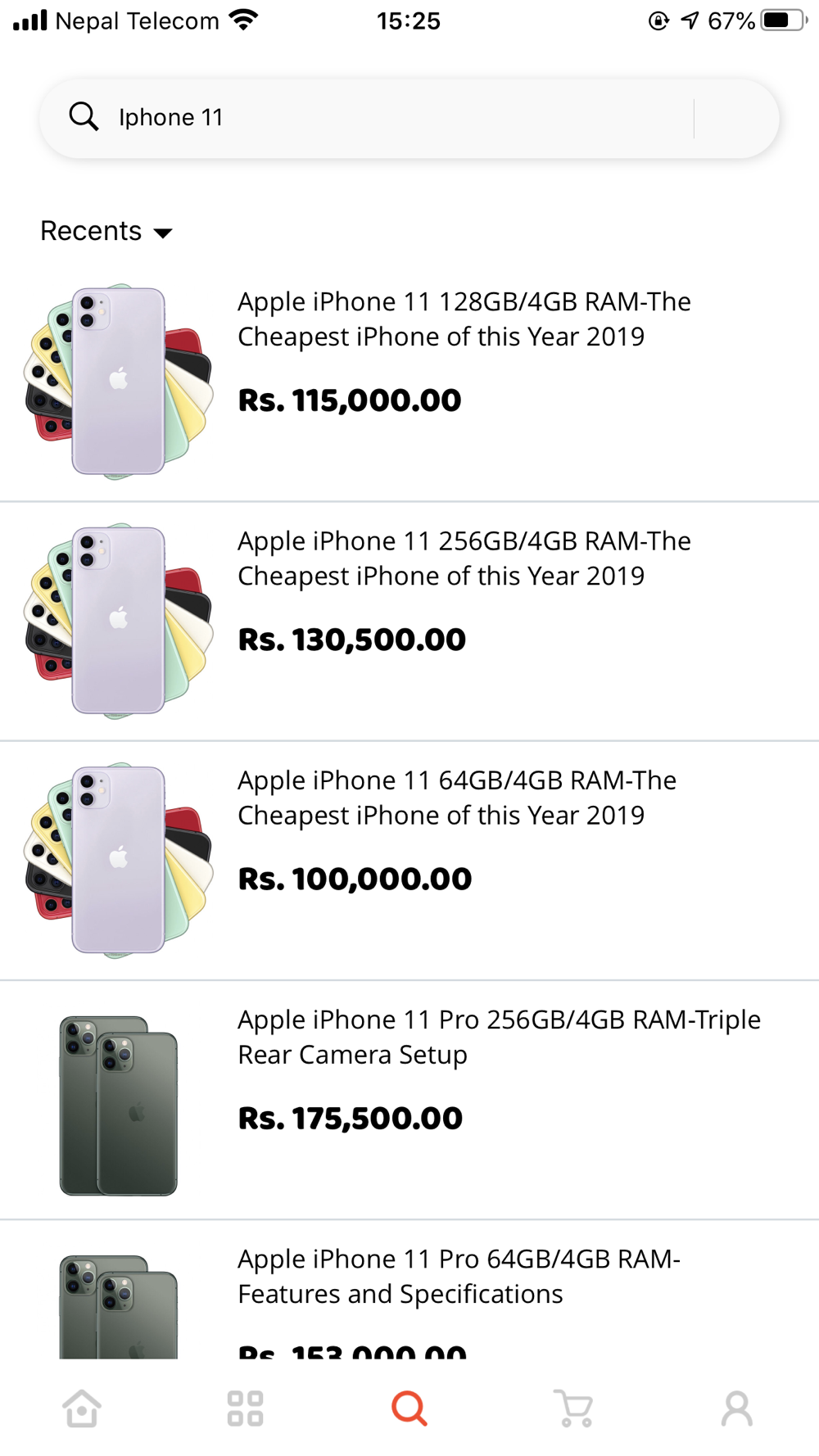This screenshot has height=1456, width=819.
Task: Tap the iPhone 11 64GB product thumbnail
Action: (119, 859)
